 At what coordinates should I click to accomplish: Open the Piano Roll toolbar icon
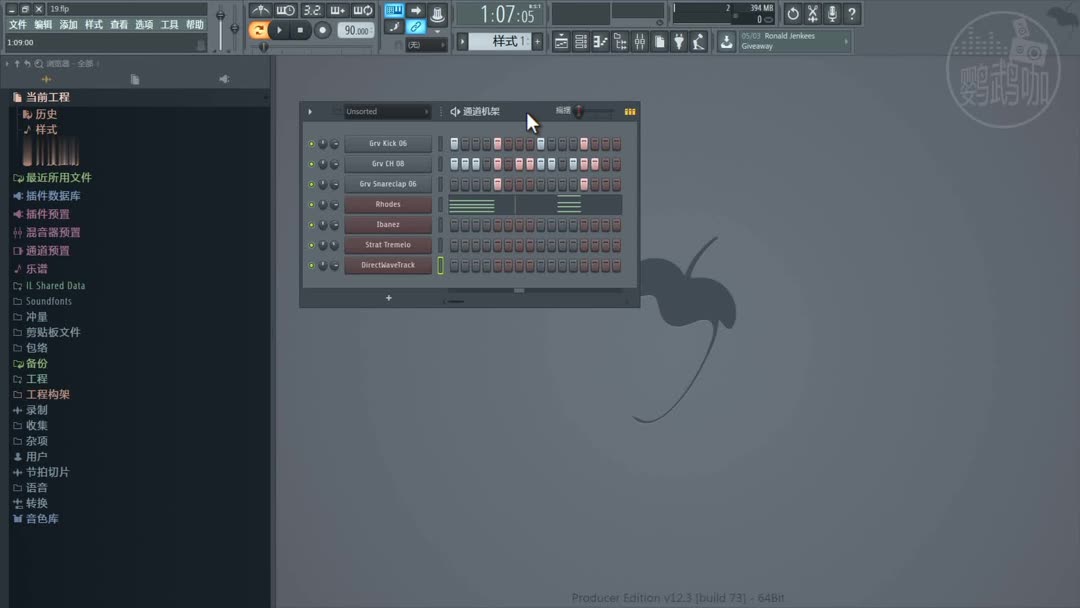click(x=603, y=41)
